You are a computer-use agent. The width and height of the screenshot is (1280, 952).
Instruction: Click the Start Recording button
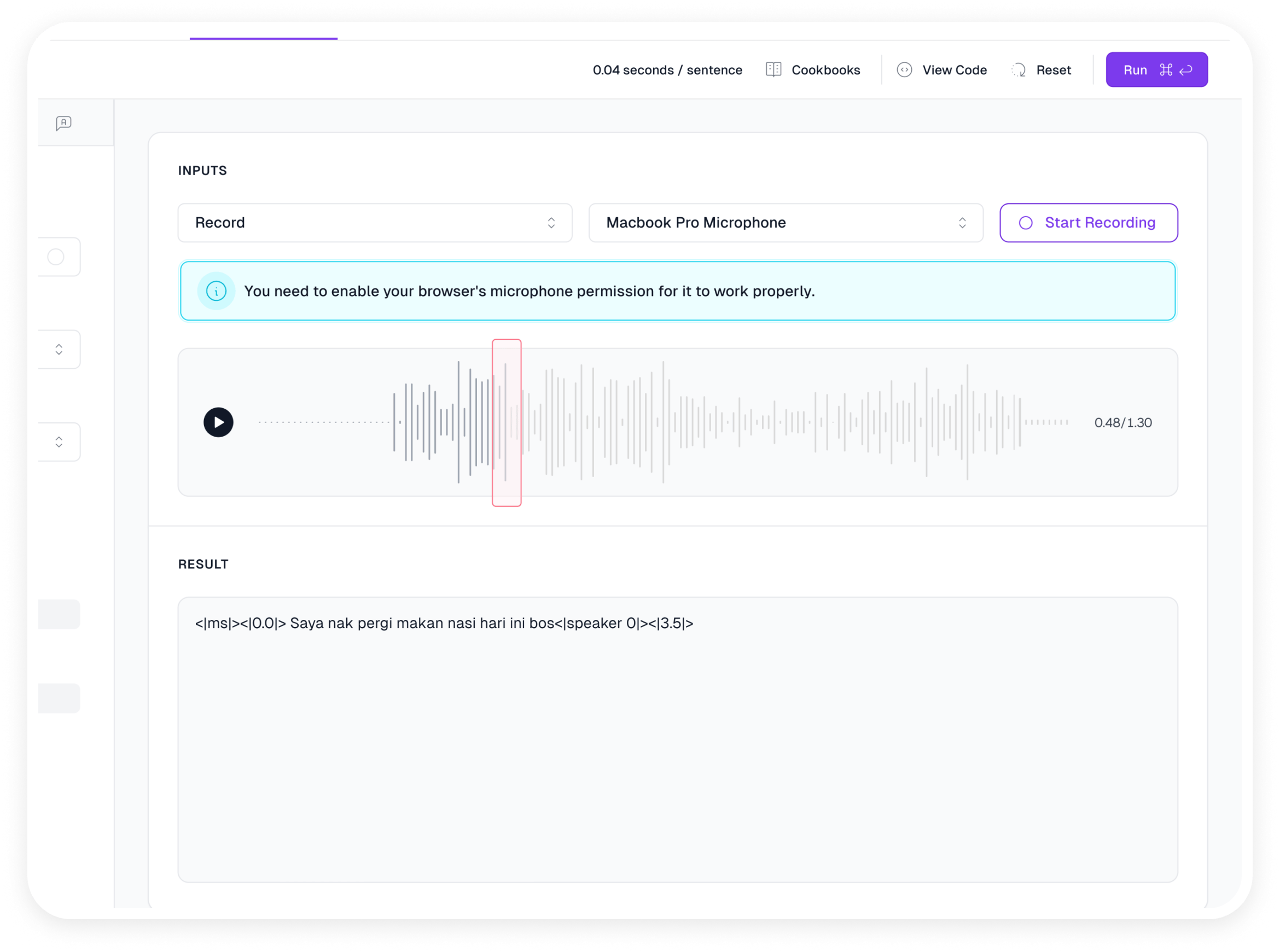tap(1088, 223)
